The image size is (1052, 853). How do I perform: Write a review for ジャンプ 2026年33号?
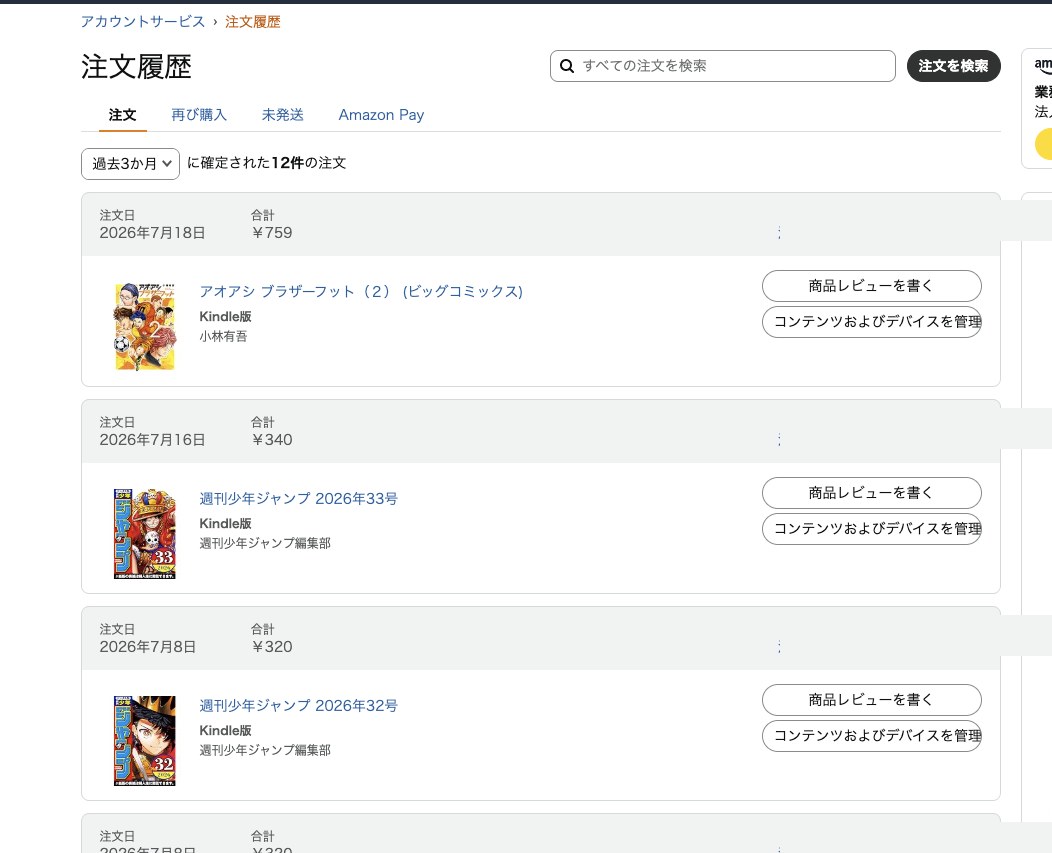click(x=872, y=493)
